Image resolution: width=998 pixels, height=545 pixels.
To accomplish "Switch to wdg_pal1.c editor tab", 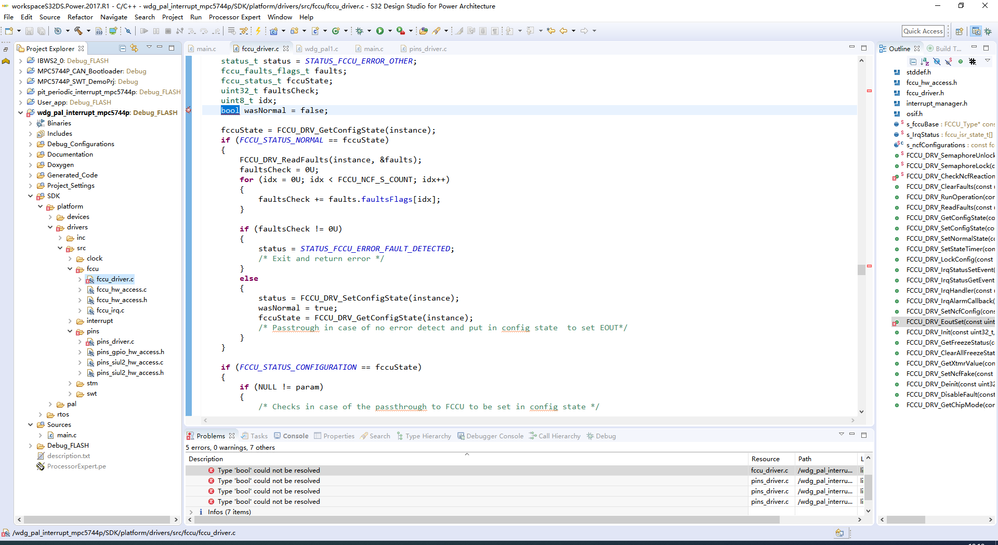I will point(317,48).
